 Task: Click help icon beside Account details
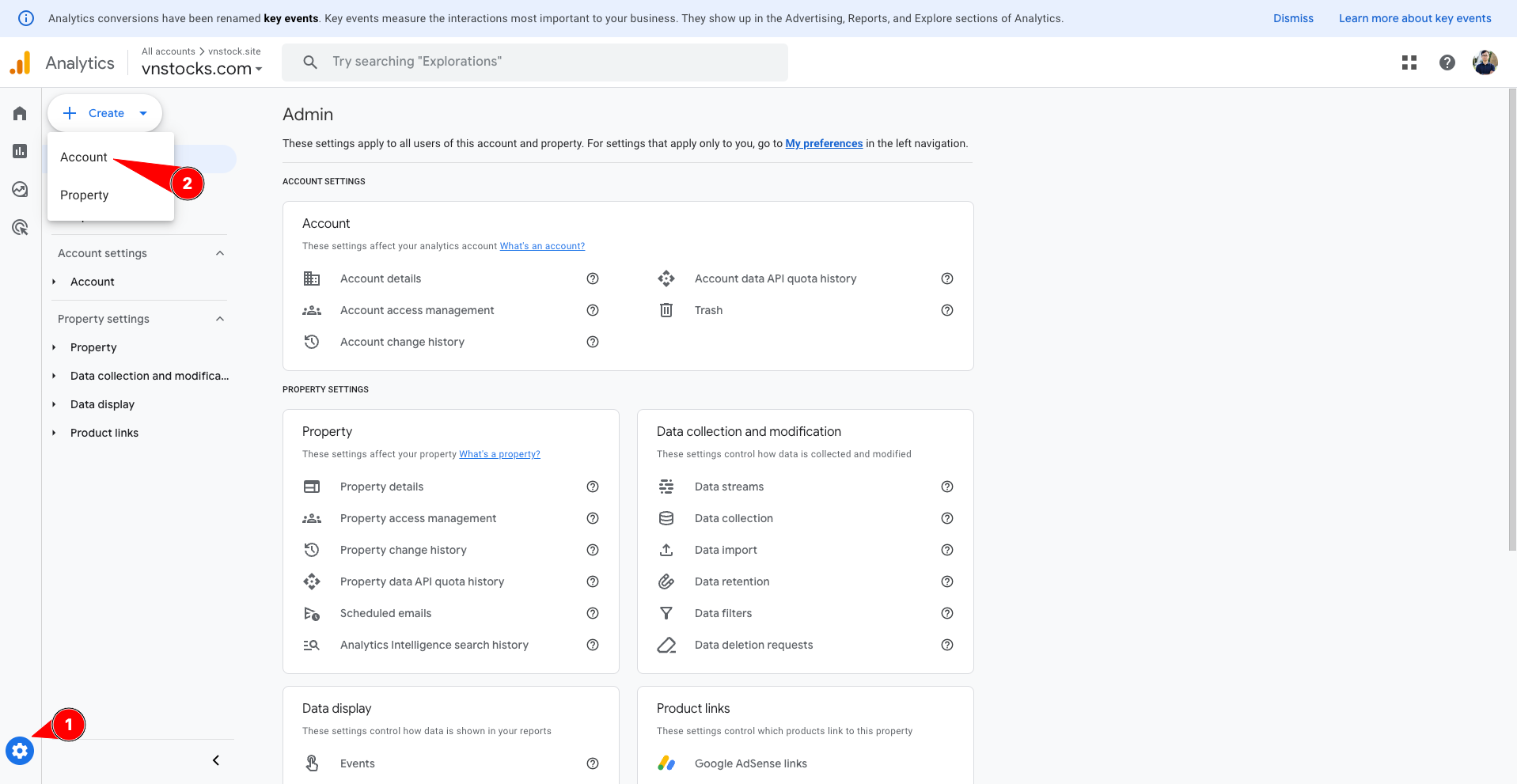592,278
